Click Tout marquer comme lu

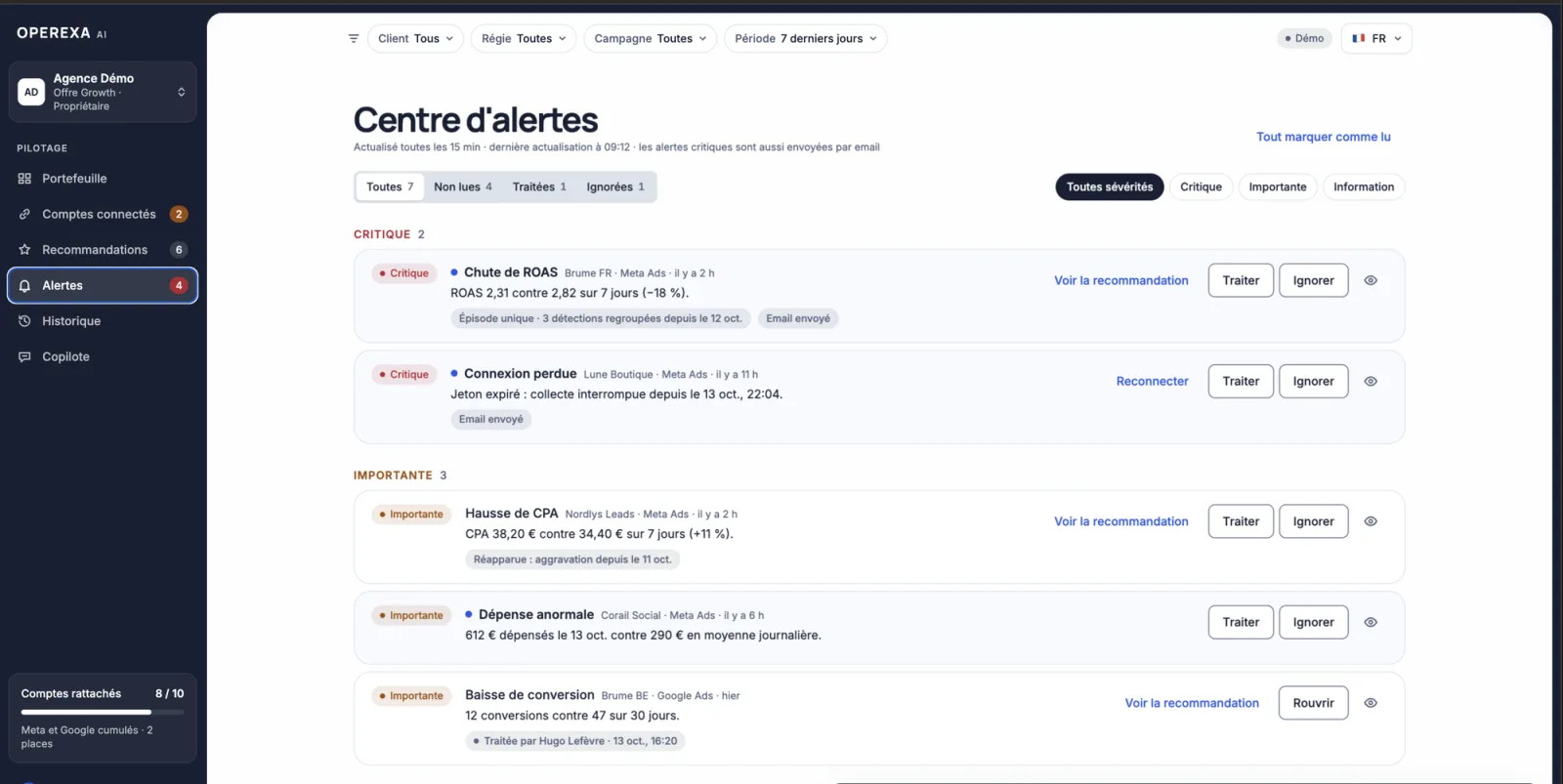click(x=1324, y=137)
